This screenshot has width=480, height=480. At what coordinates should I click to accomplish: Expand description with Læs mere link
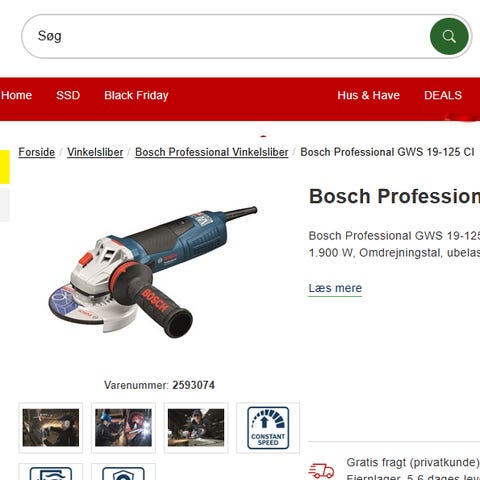tap(335, 288)
